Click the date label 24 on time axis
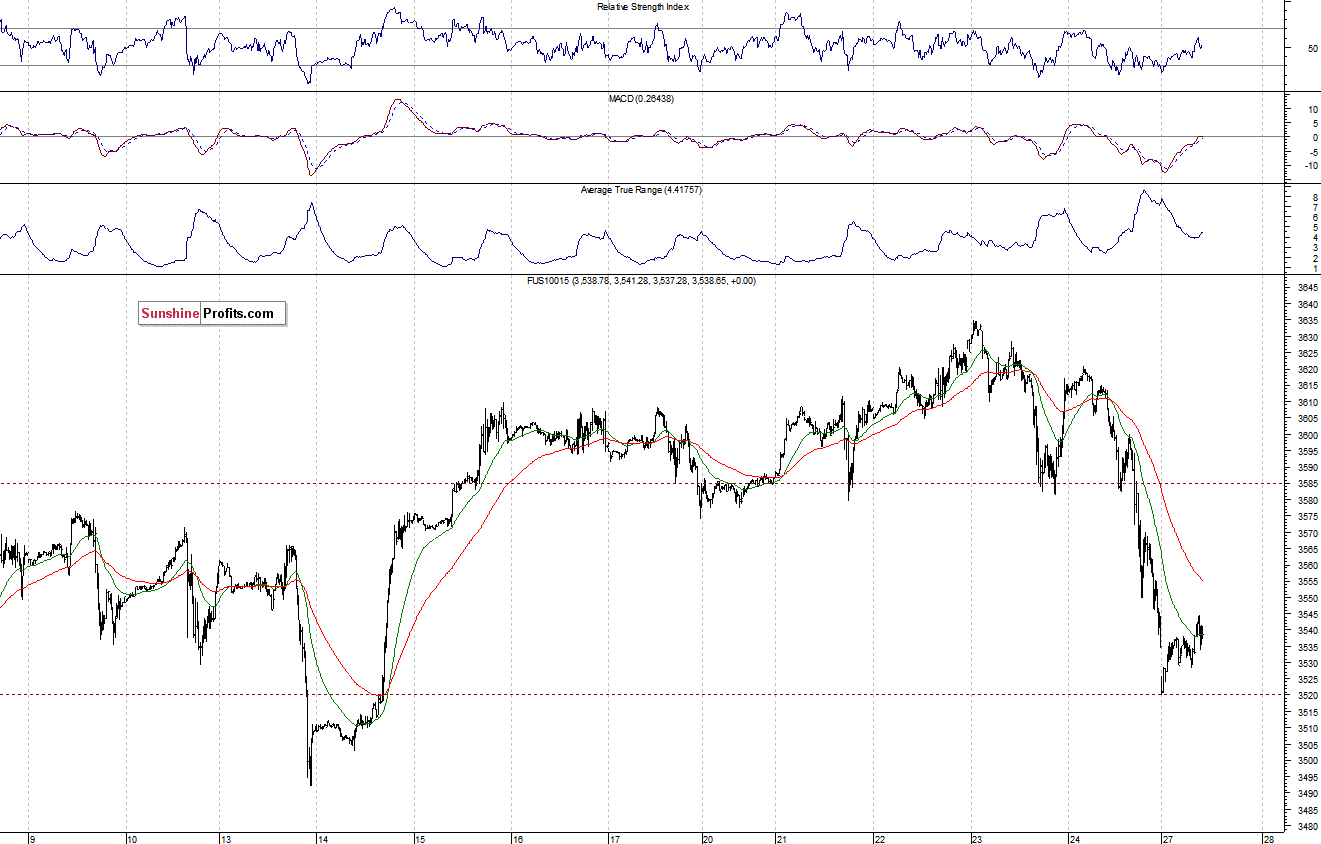Image resolution: width=1321 pixels, height=844 pixels. point(1074,839)
